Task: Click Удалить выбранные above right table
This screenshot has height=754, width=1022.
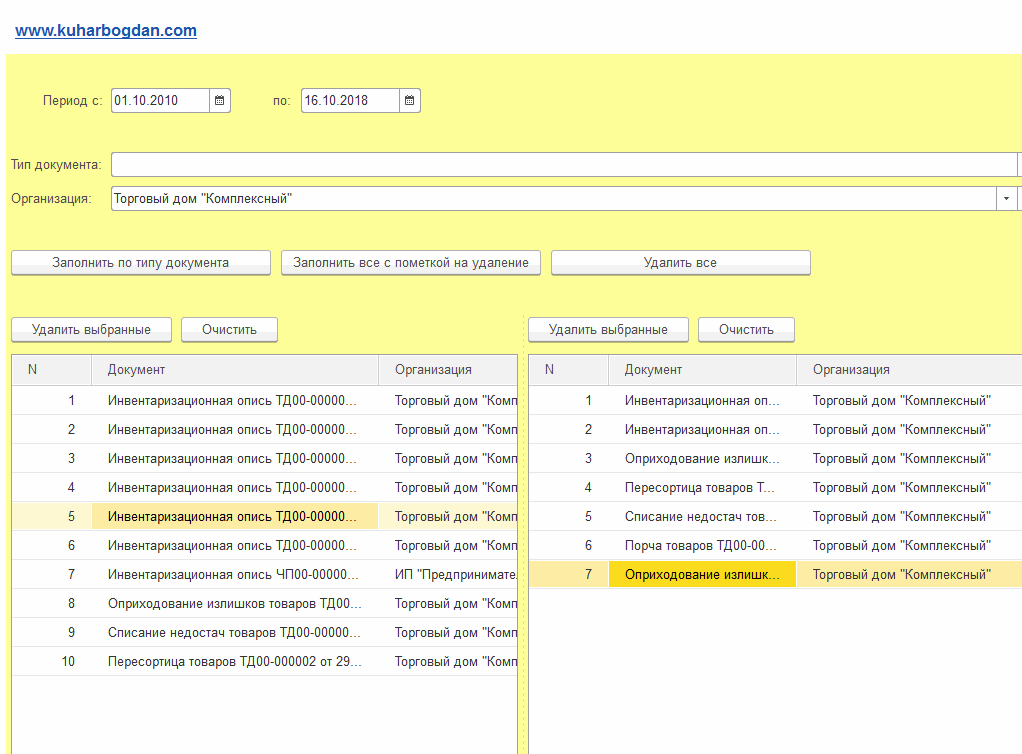Action: (x=608, y=330)
